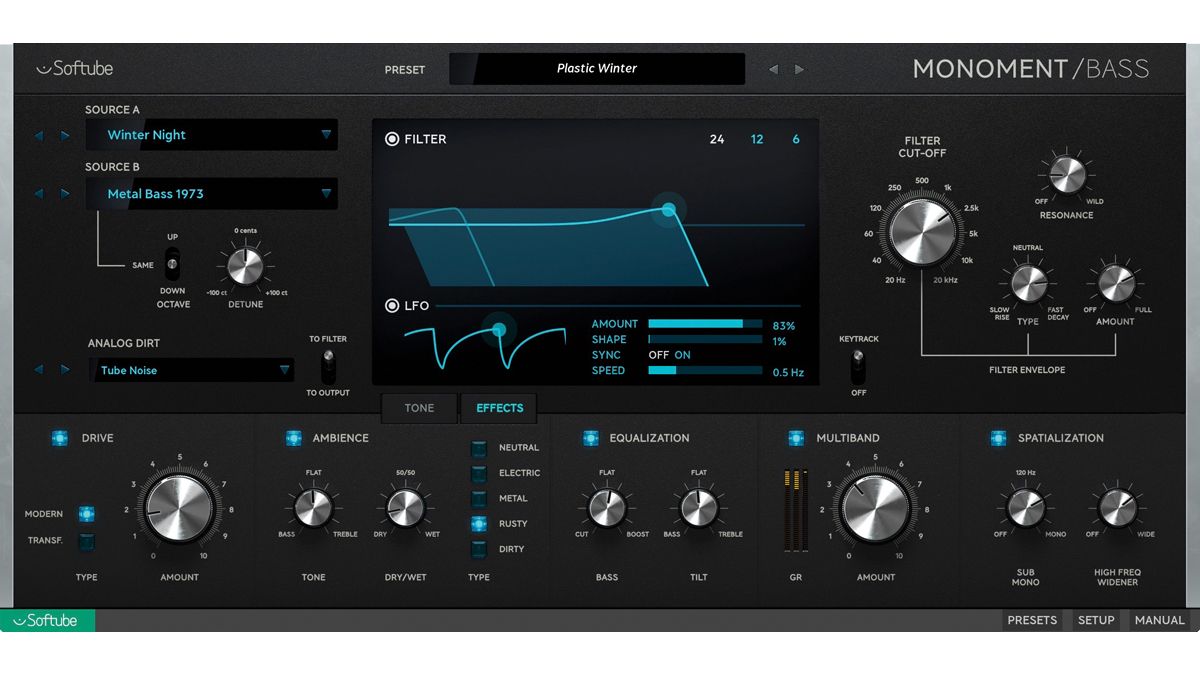The width and height of the screenshot is (1200, 675).
Task: Click the Equalization Tilt knob
Action: [699, 508]
